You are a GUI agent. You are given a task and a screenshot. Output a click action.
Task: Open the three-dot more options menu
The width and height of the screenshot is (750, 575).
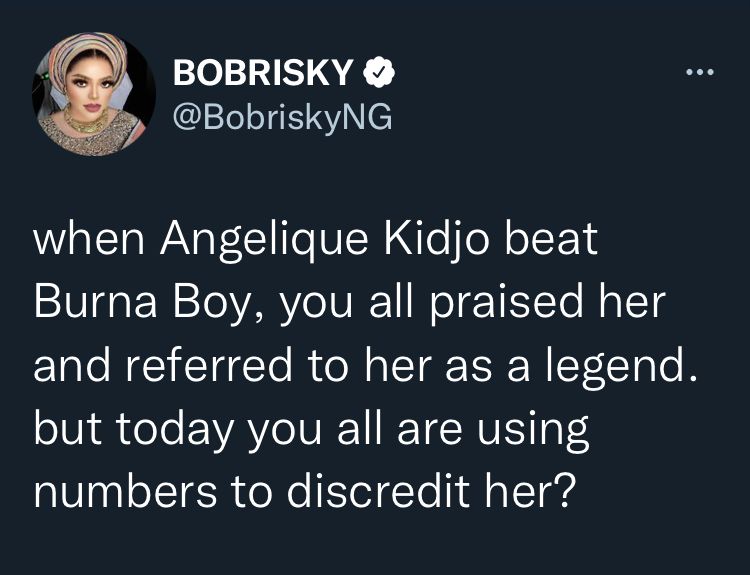[x=700, y=72]
